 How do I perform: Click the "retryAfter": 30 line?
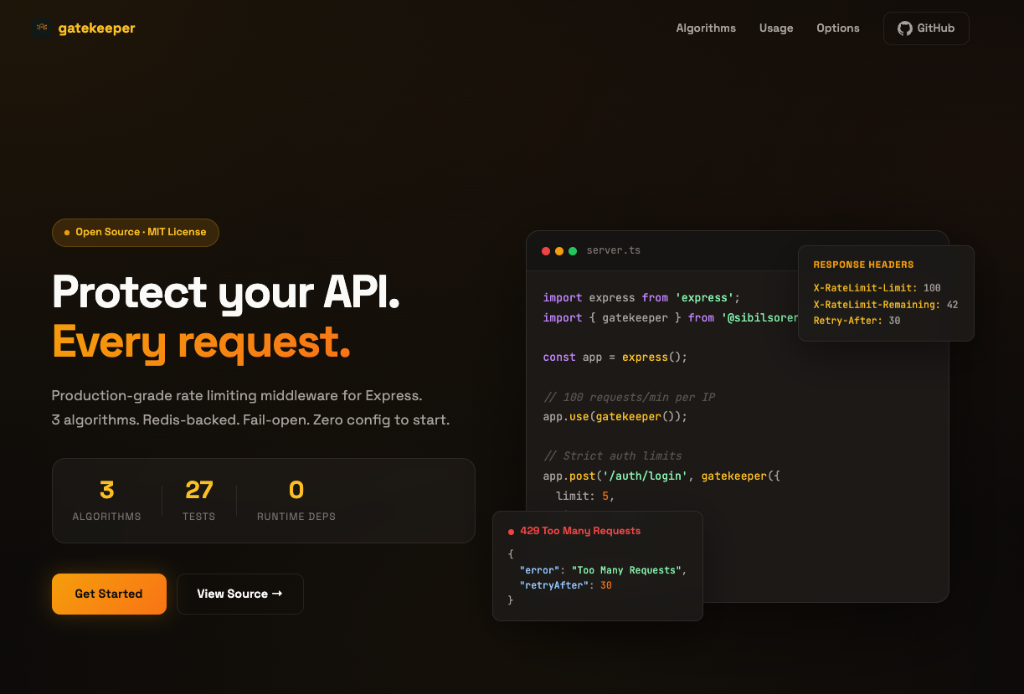click(x=566, y=585)
